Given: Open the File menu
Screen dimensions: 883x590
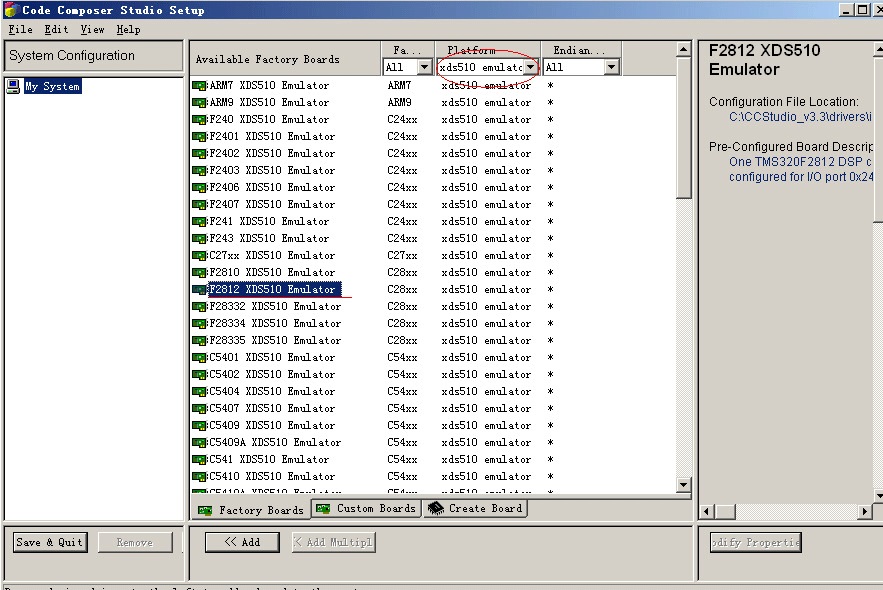Looking at the screenshot, I should coord(20,29).
